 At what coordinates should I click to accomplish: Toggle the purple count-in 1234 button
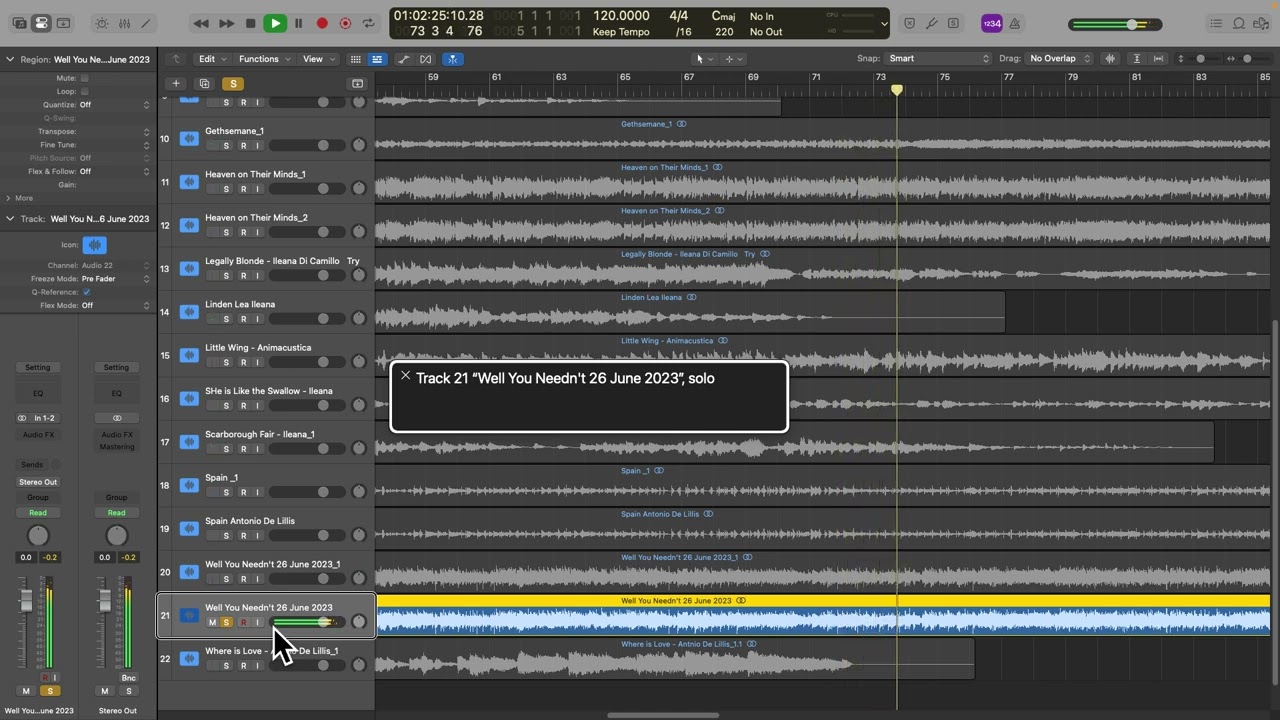pyautogui.click(x=991, y=23)
